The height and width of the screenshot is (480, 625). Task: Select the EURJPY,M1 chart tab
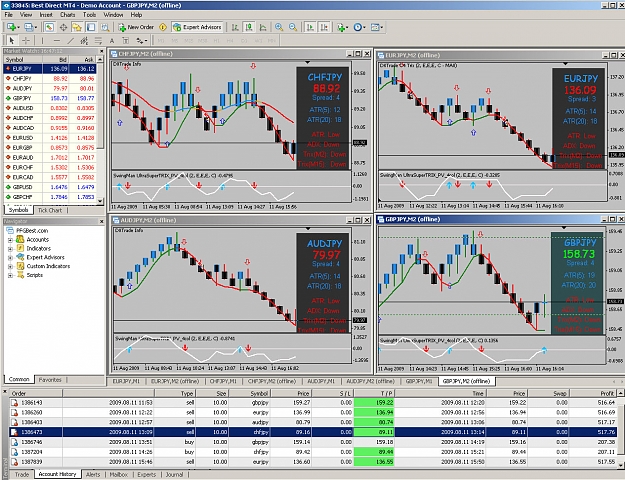[x=126, y=381]
